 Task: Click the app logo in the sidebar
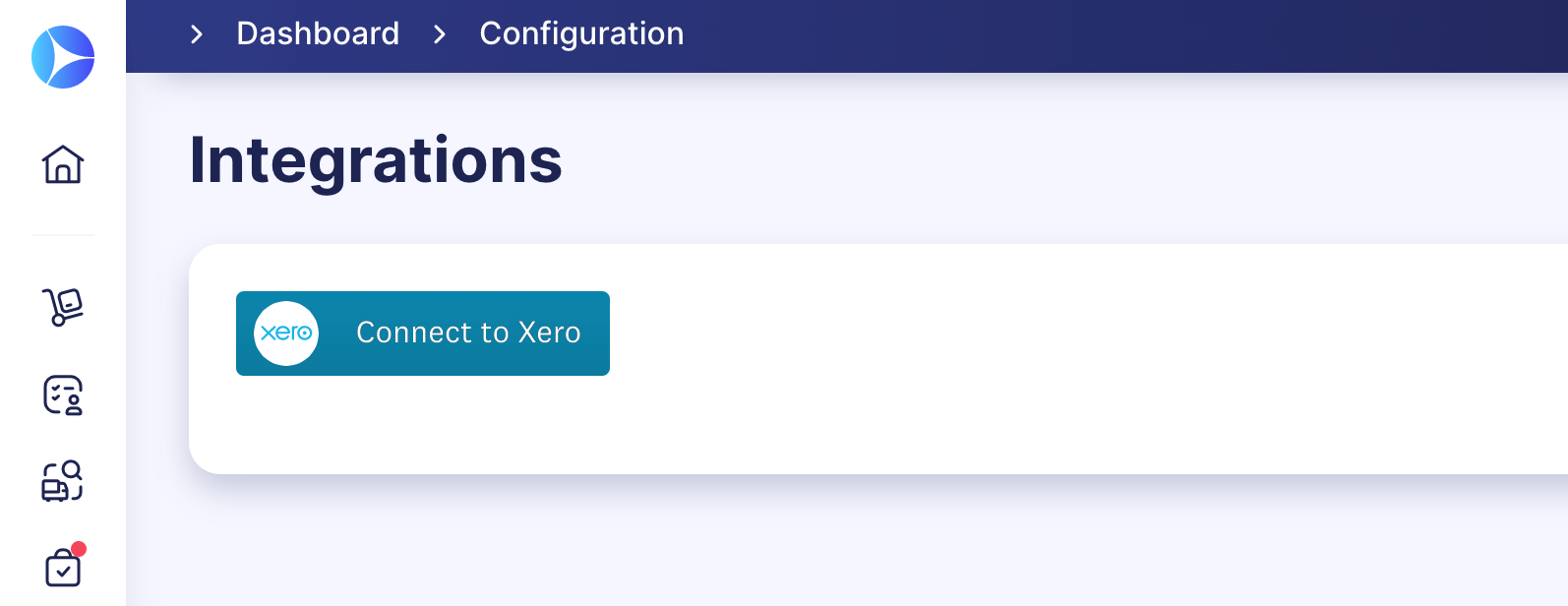pyautogui.click(x=63, y=57)
